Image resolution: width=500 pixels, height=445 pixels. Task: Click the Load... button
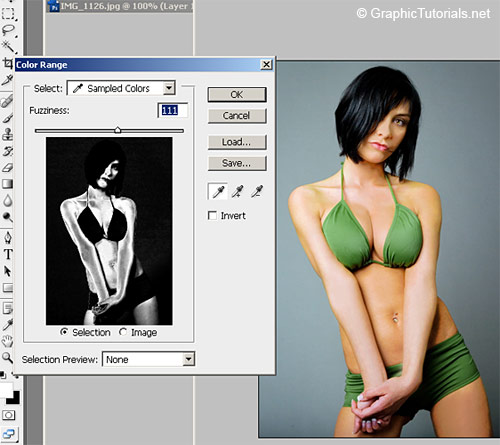coord(237,142)
